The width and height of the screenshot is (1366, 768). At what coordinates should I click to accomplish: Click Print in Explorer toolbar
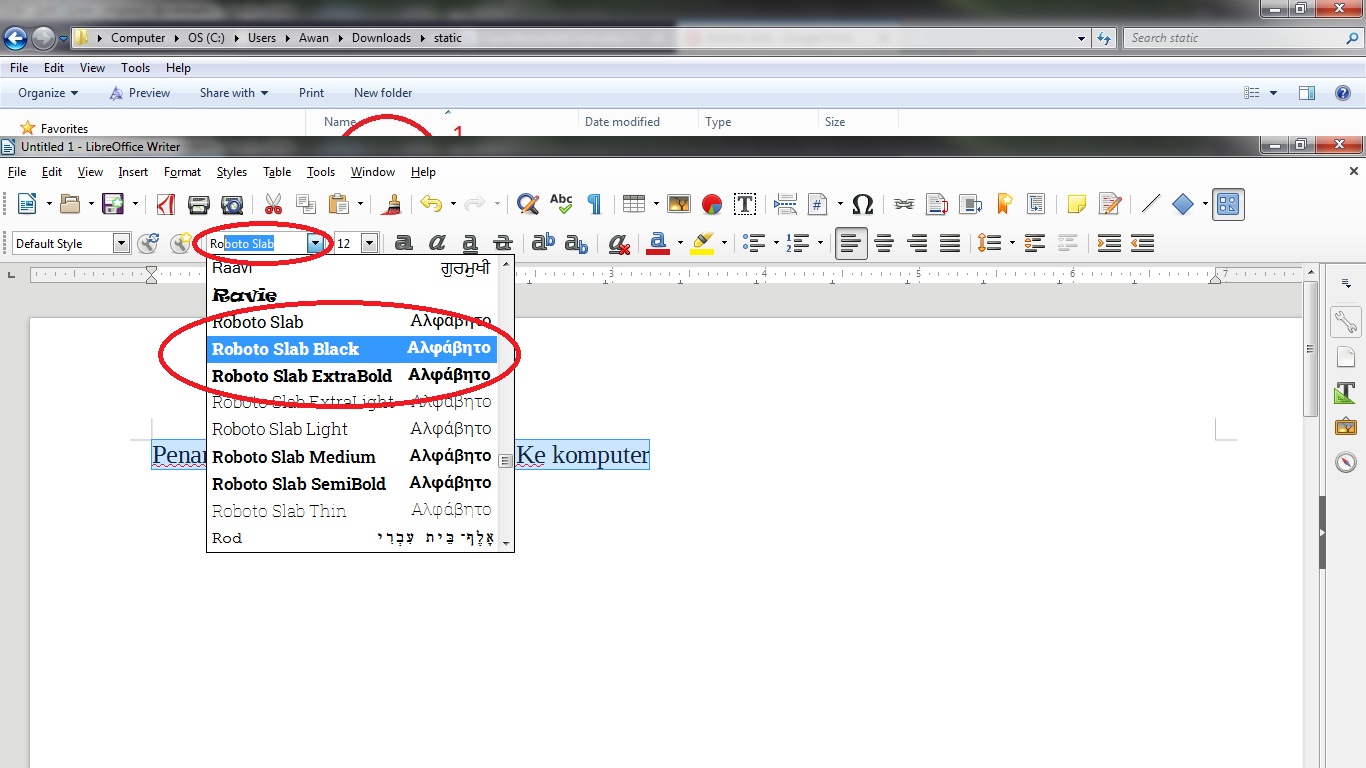[x=311, y=93]
